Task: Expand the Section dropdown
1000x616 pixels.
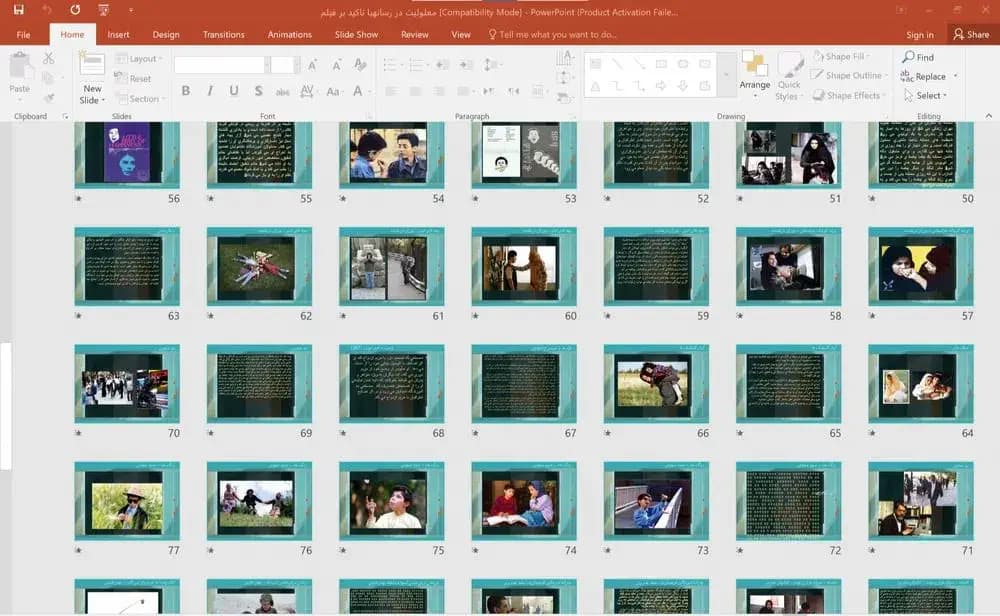Action: point(140,98)
